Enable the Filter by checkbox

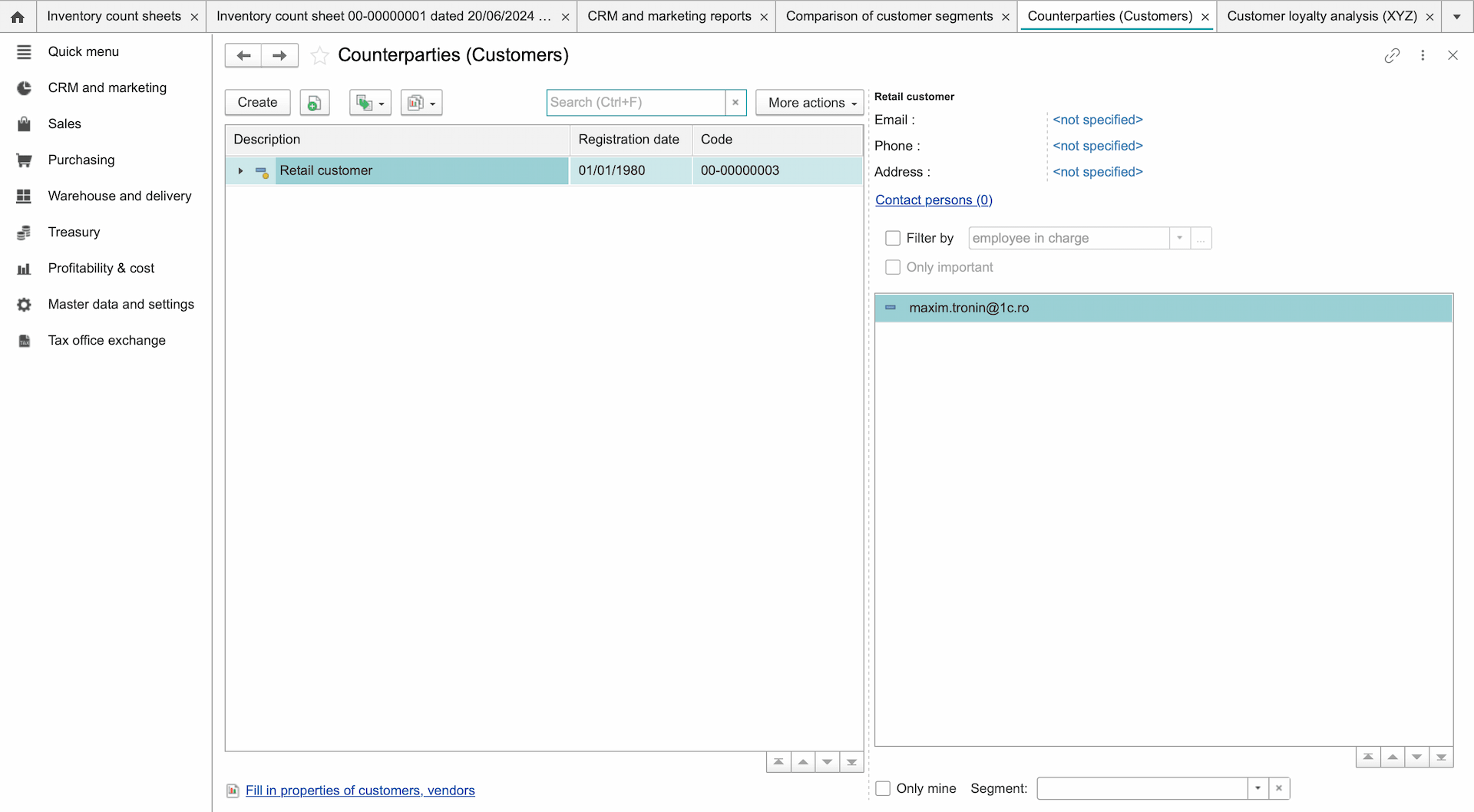coord(893,238)
